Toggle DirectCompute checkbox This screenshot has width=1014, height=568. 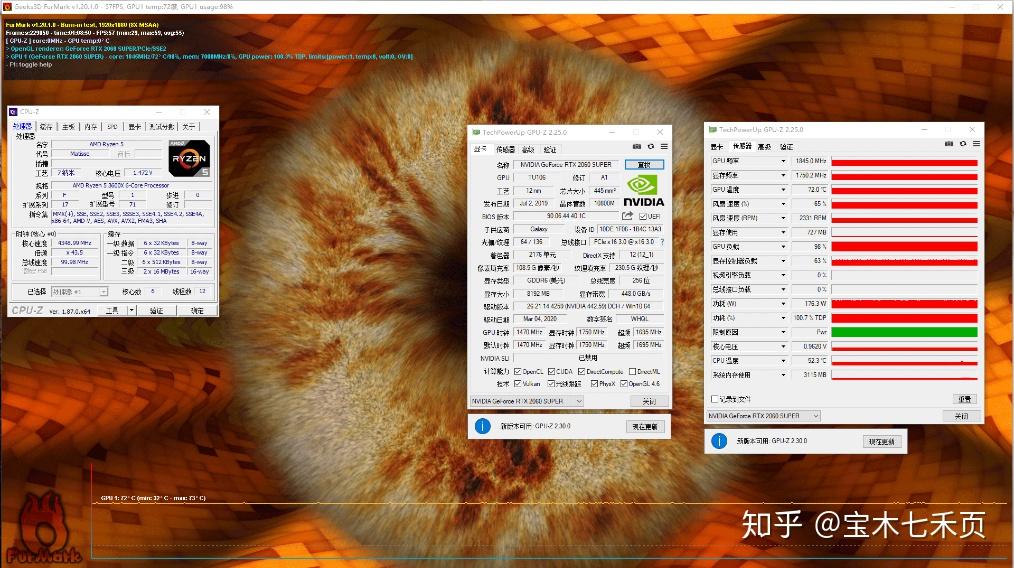point(581,371)
